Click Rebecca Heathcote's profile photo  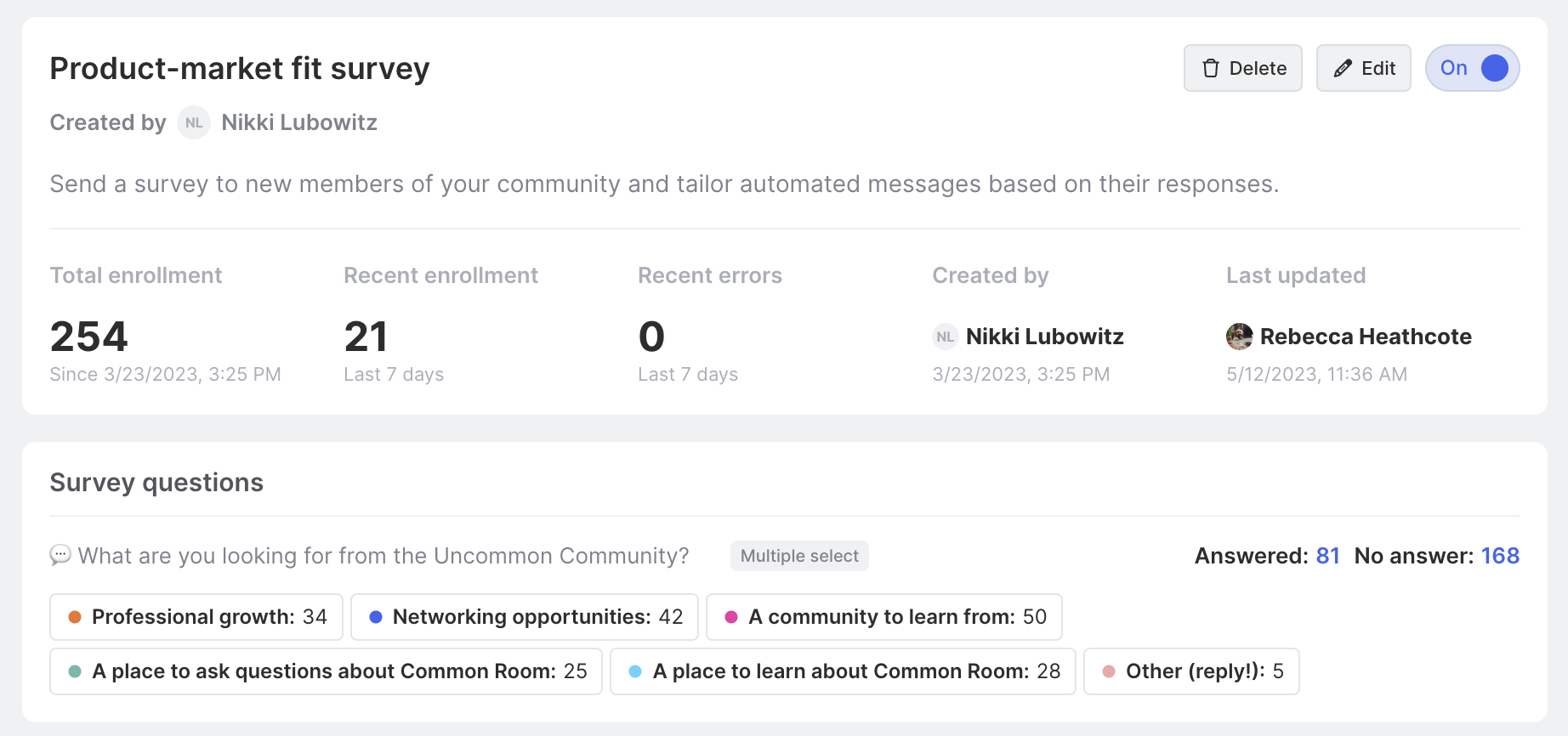coord(1239,337)
